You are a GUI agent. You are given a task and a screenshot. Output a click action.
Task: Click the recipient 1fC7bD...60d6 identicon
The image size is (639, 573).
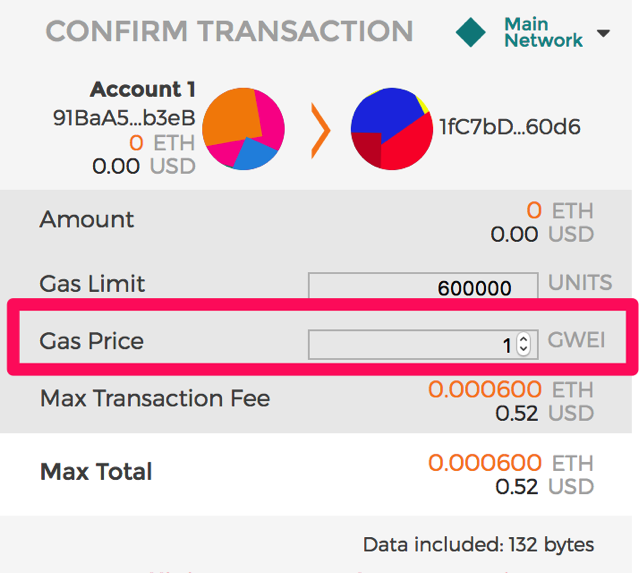point(392,129)
